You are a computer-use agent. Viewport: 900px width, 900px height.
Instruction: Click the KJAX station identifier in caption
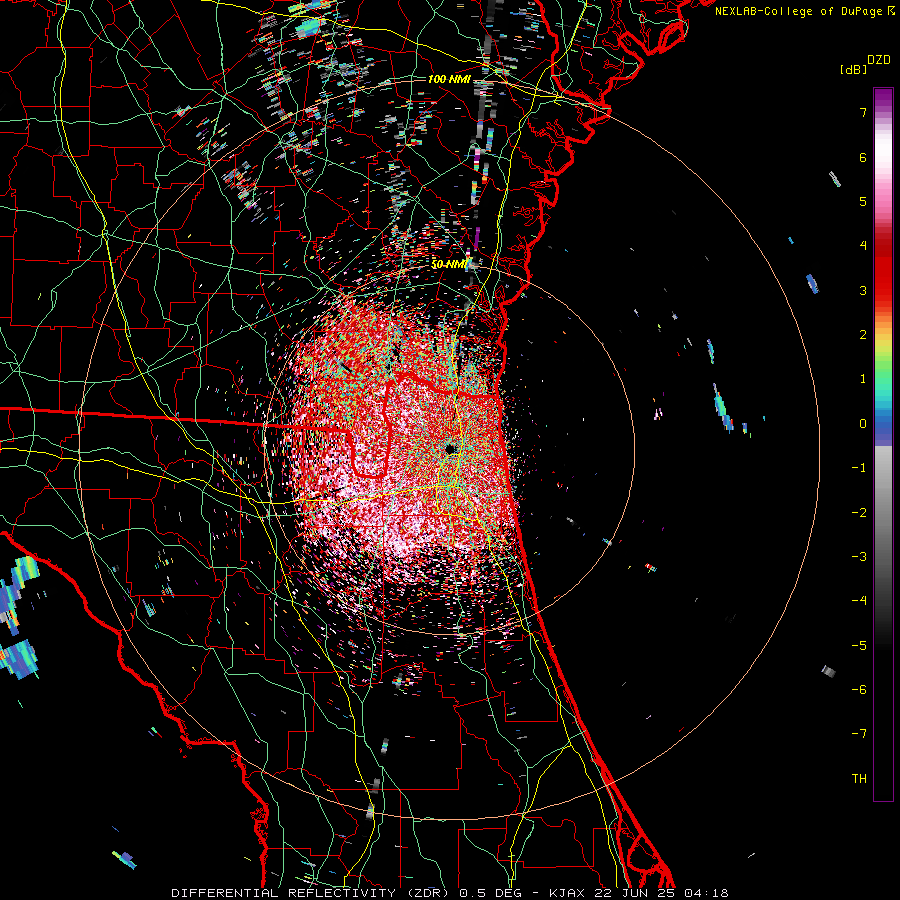click(568, 893)
